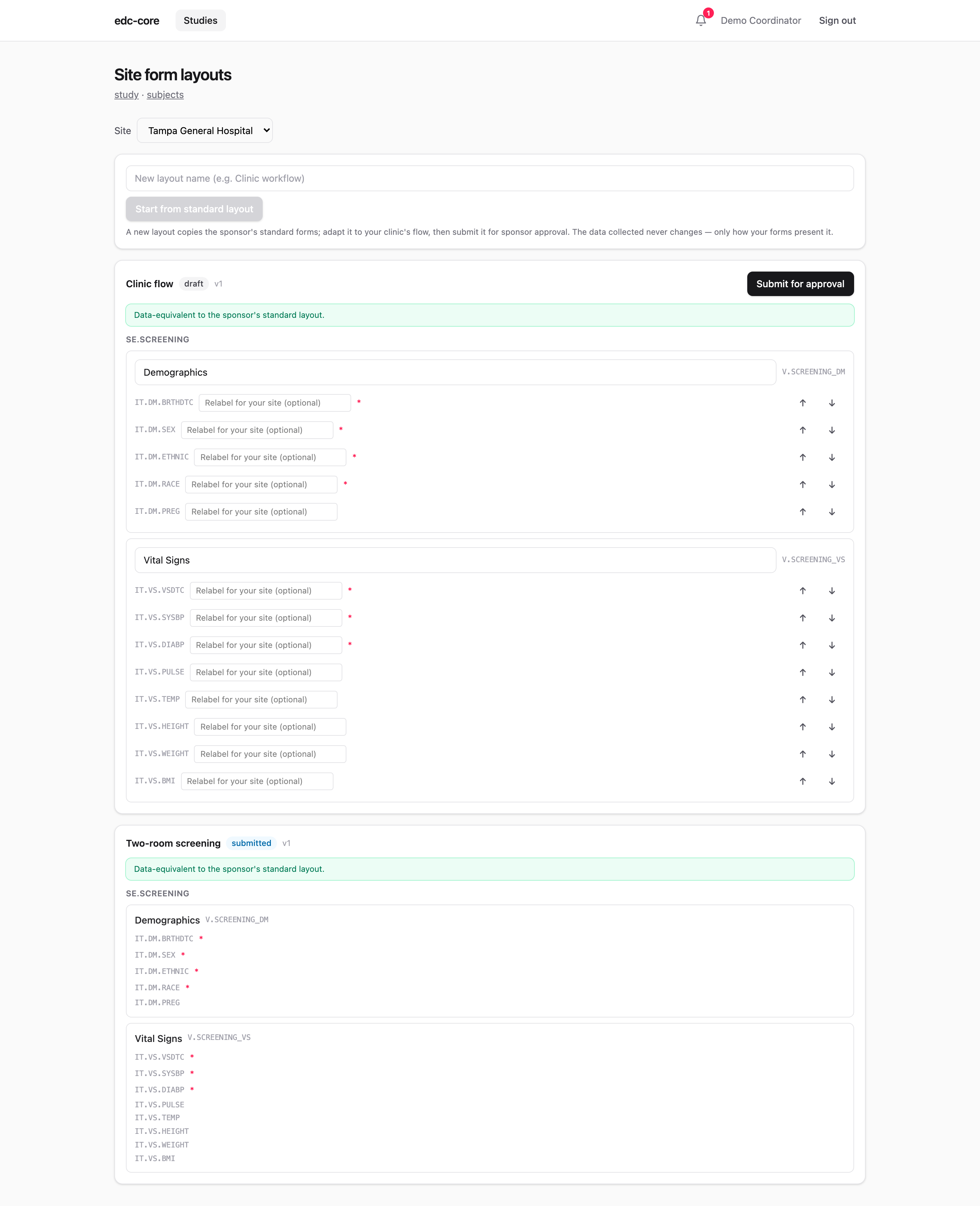Edit the Demographics form title field

[x=455, y=373]
